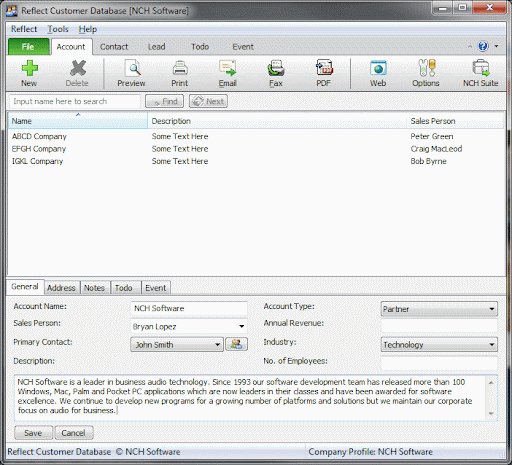Viewport: 512px width, 465px height.
Task: Click the New account toolbar icon
Action: [29, 73]
